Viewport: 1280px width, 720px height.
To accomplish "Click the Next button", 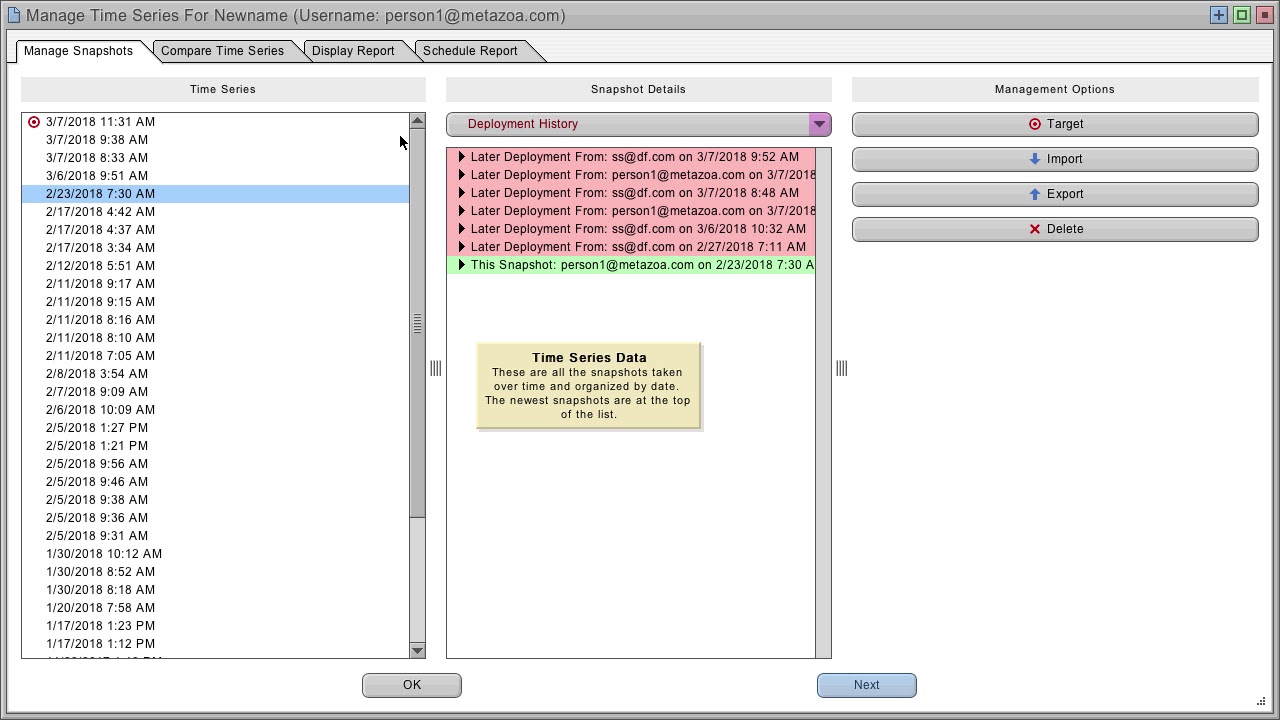I will pyautogui.click(x=867, y=685).
